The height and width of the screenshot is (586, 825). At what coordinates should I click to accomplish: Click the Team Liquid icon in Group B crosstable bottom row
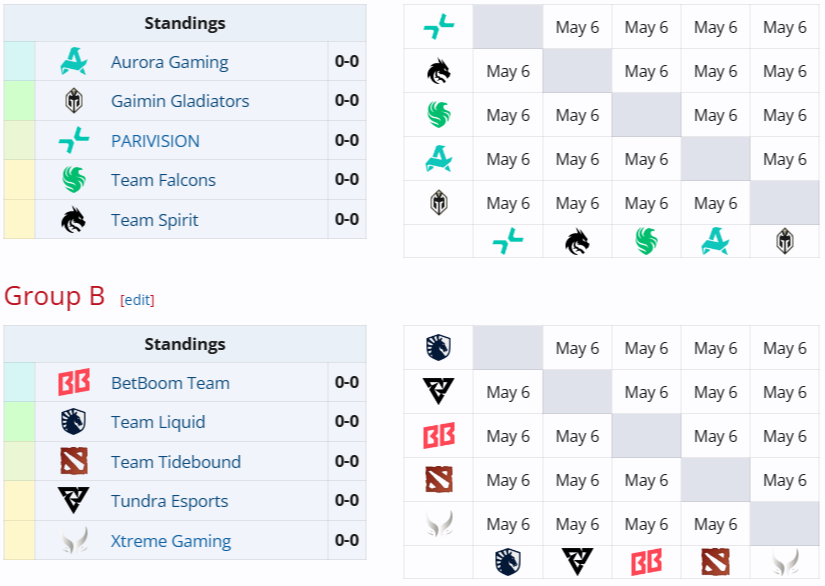tap(508, 562)
